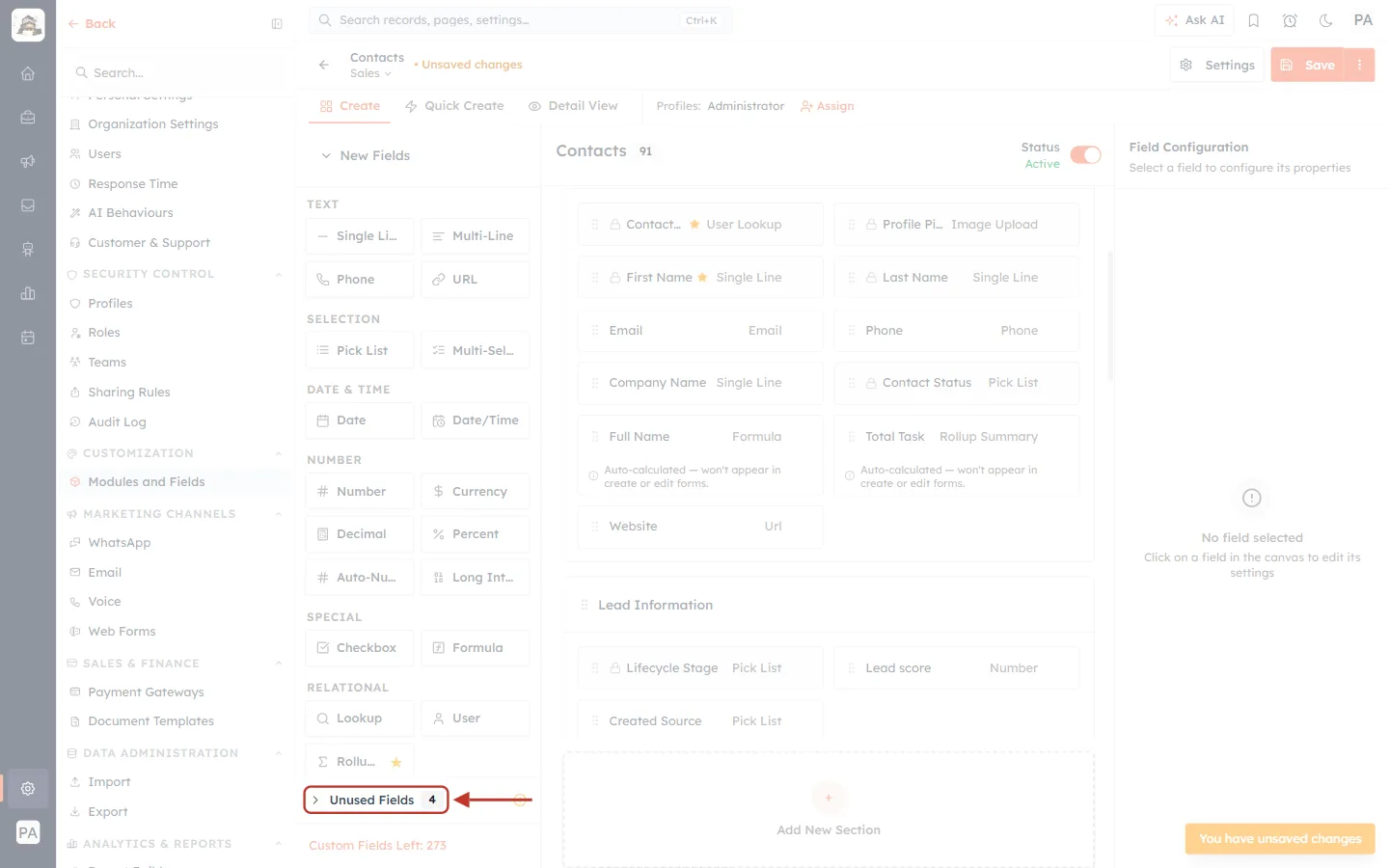Click the global search records field
Image resolution: width=1389 pixels, height=868 pixels.
pyautogui.click(x=521, y=20)
